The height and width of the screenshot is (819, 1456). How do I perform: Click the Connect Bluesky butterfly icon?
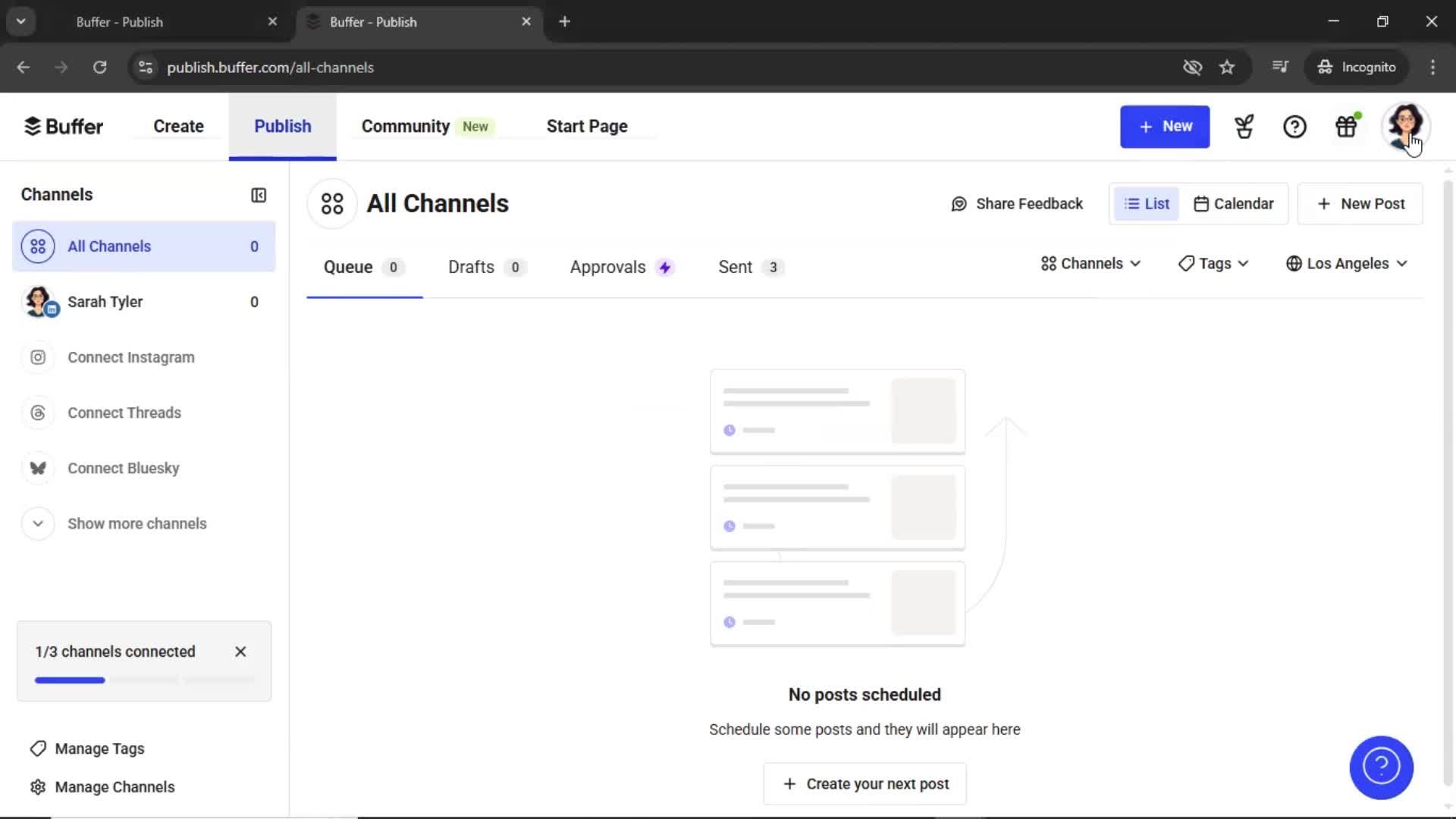tap(38, 468)
